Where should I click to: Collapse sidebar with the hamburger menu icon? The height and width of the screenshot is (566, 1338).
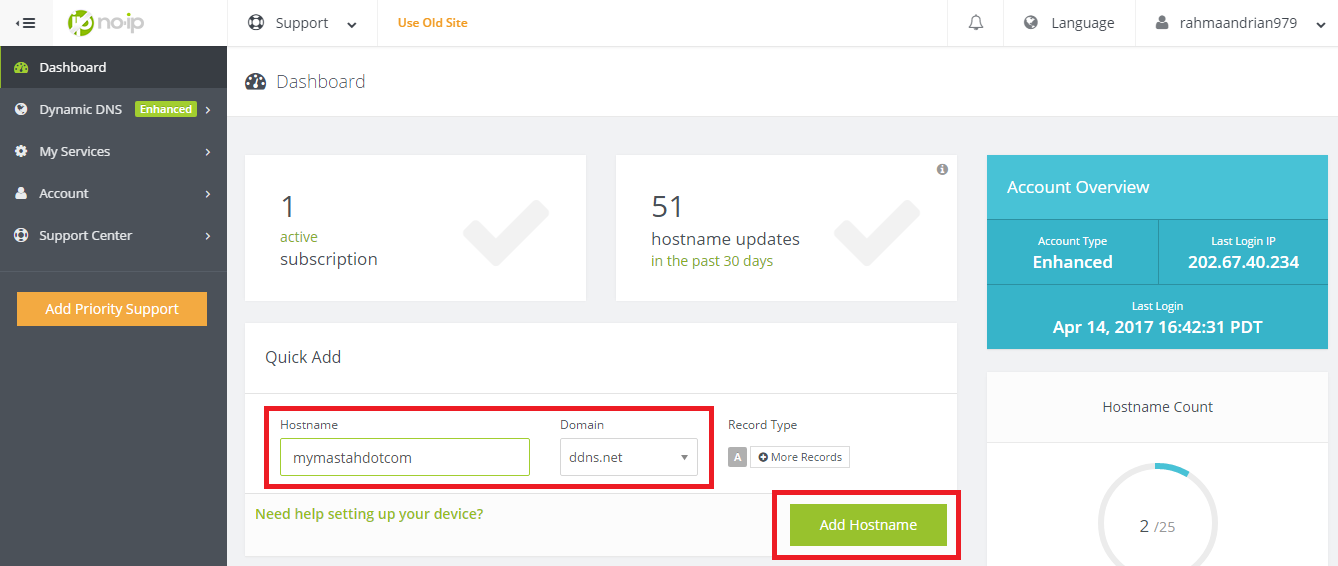click(x=26, y=22)
